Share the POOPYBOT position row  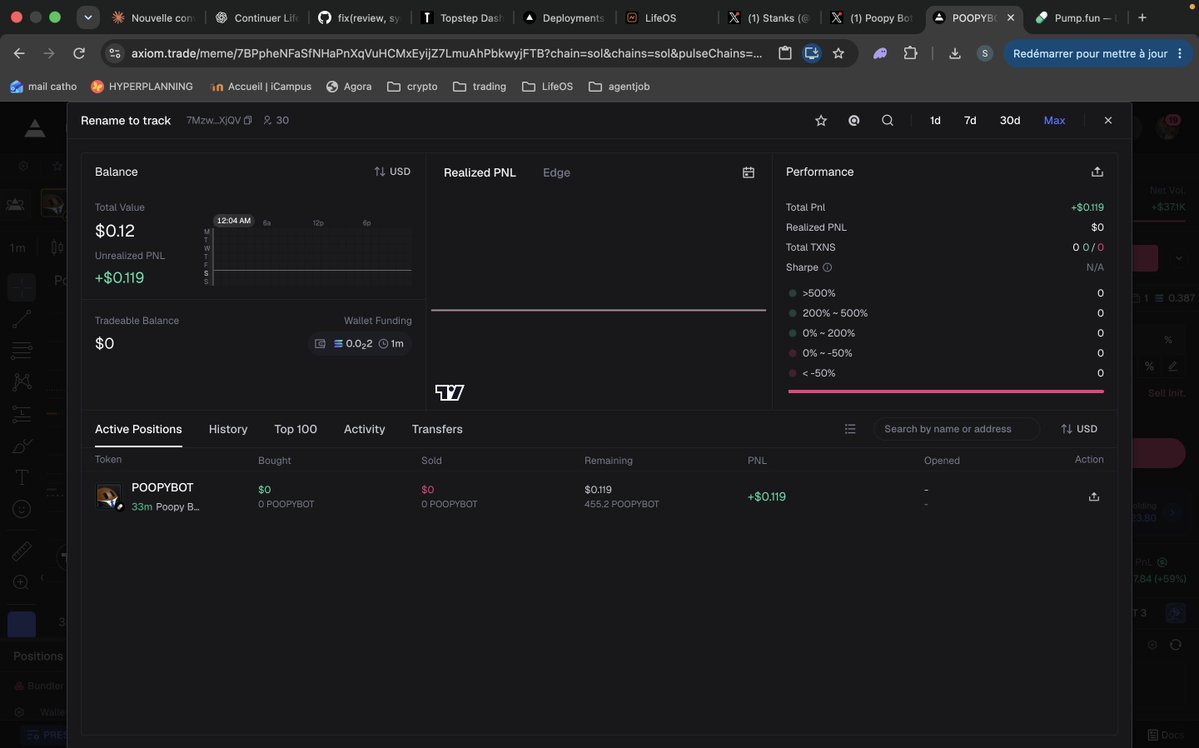coord(1093,496)
